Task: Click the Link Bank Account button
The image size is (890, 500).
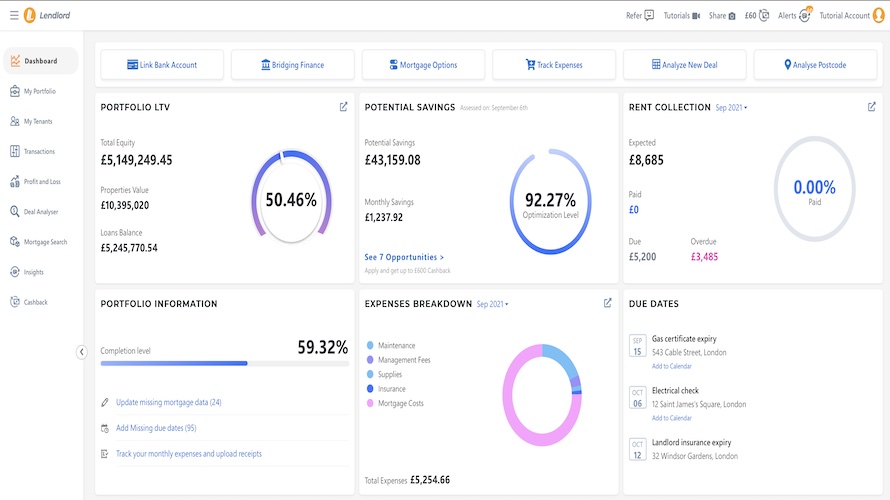Action: tap(162, 65)
